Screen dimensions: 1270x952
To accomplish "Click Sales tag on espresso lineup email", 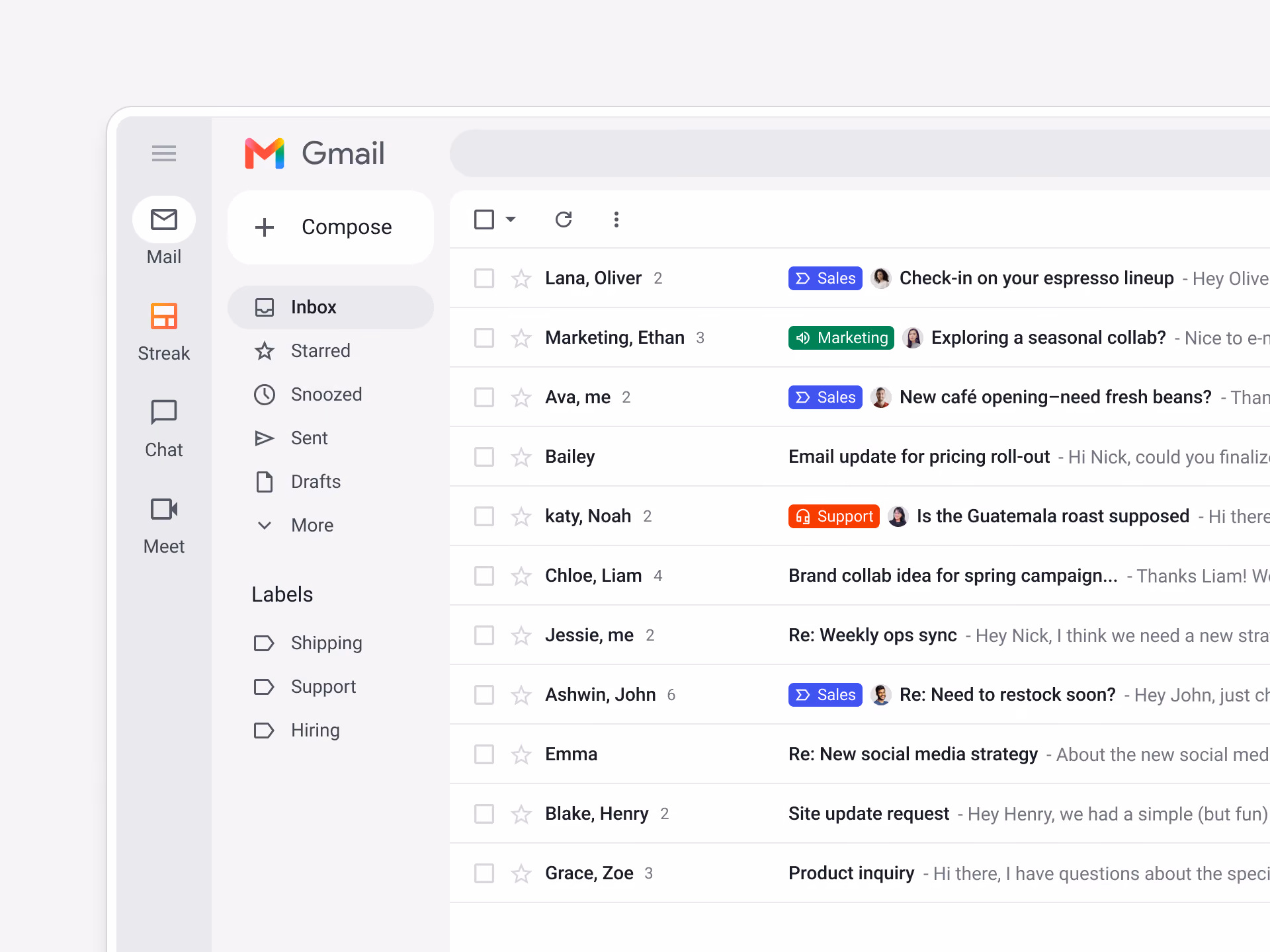I will pyautogui.click(x=825, y=278).
